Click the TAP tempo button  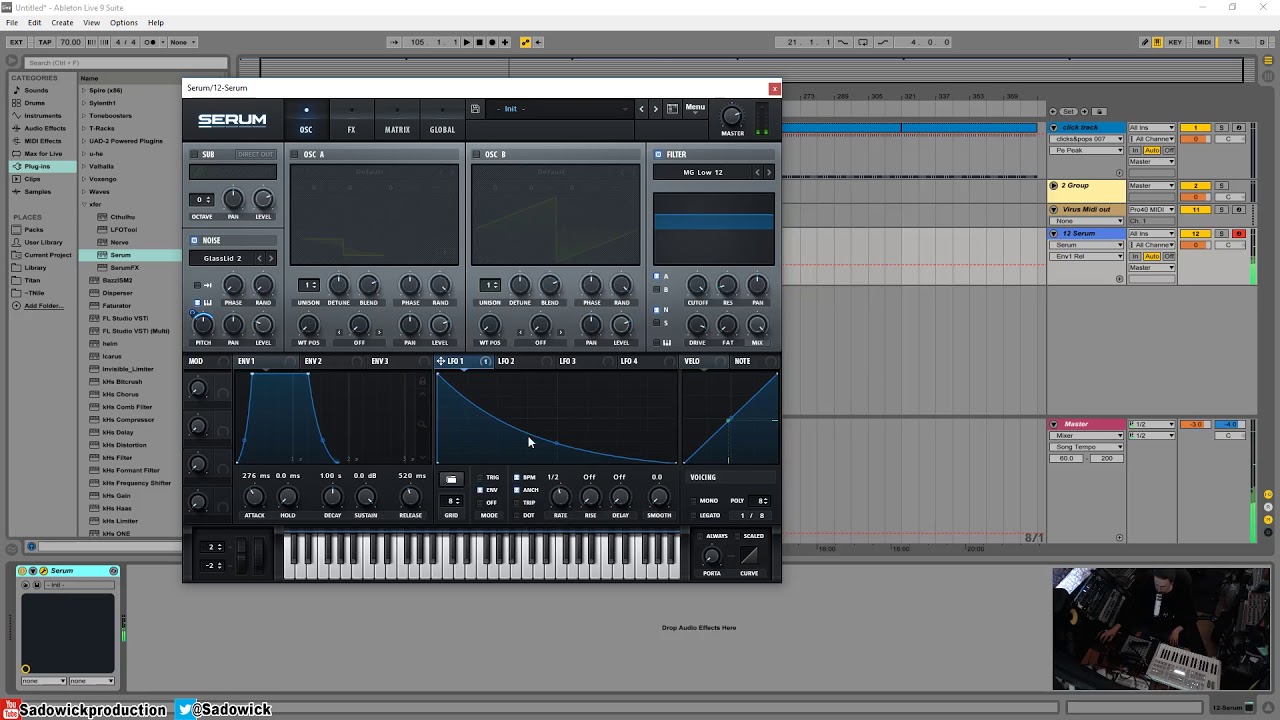tap(45, 42)
